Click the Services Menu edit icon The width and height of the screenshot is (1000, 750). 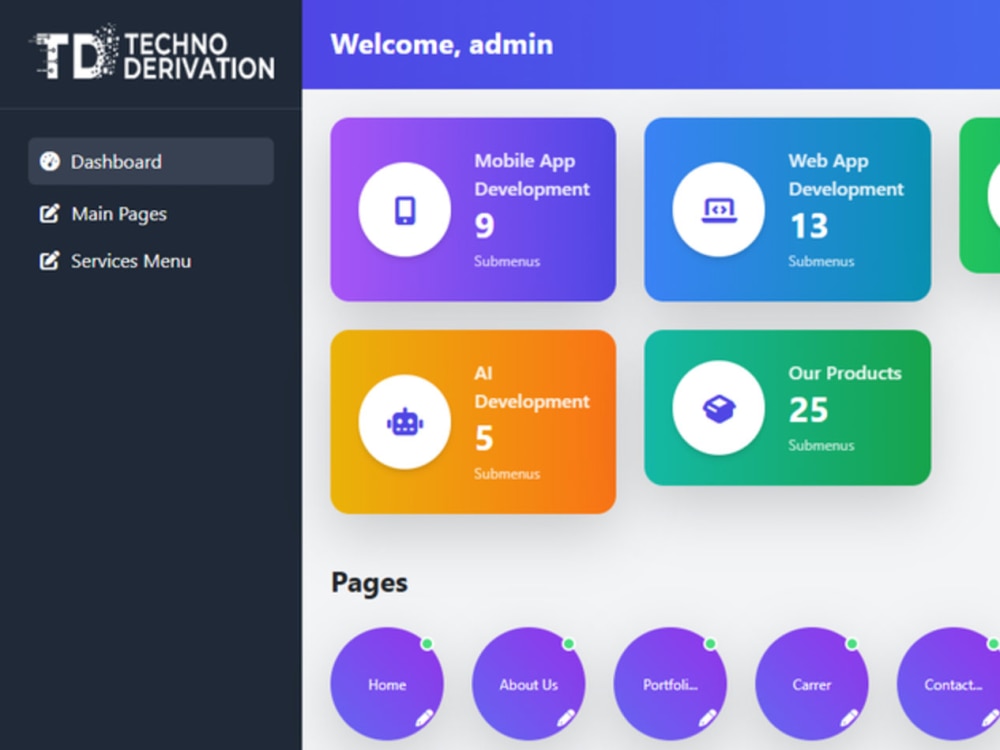pos(50,261)
